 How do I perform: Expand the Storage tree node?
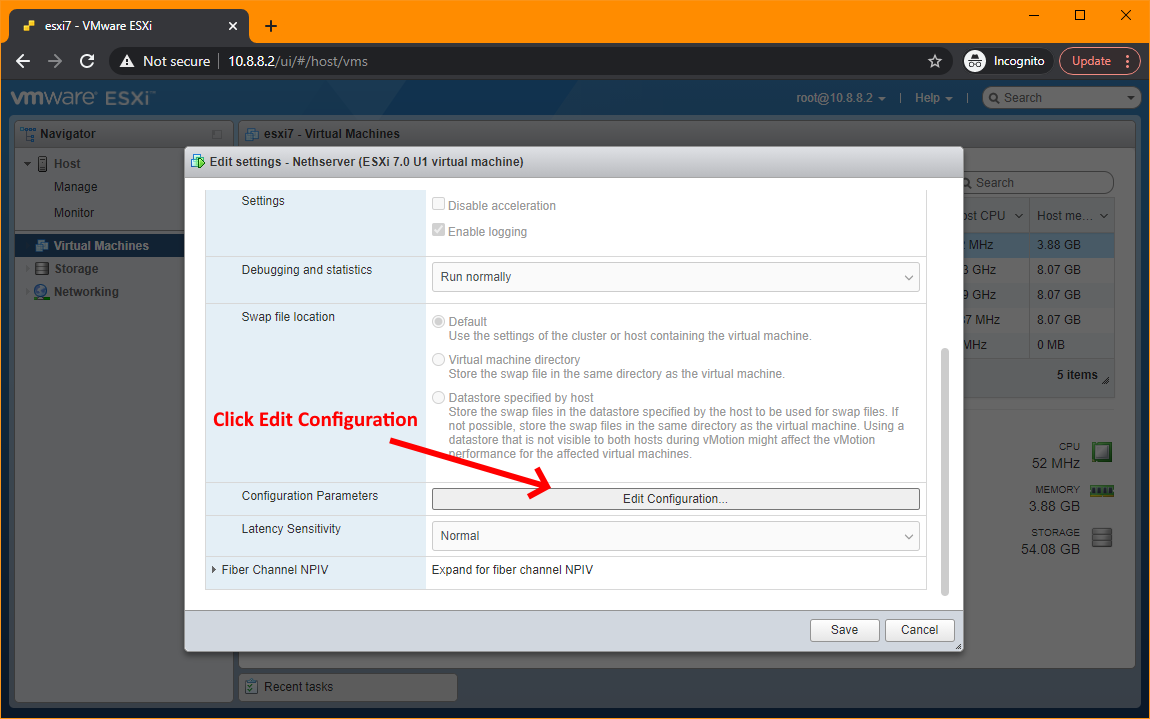point(27,269)
